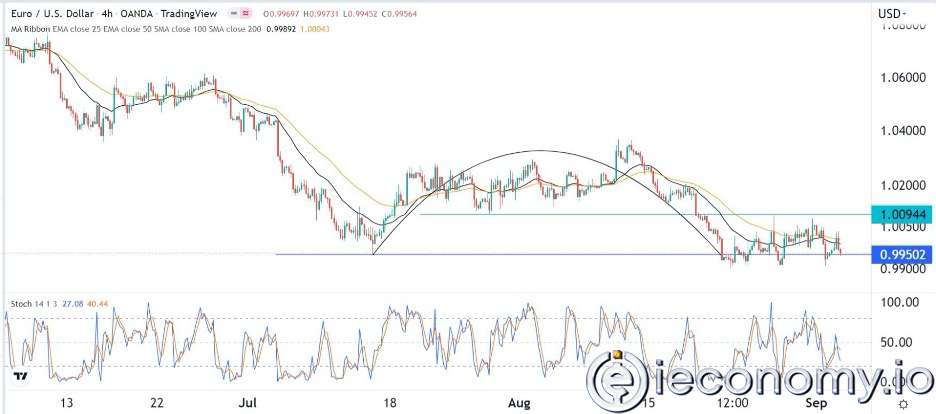The height and width of the screenshot is (414, 936).
Task: Click Stoch value 27.08
Action: [75, 304]
